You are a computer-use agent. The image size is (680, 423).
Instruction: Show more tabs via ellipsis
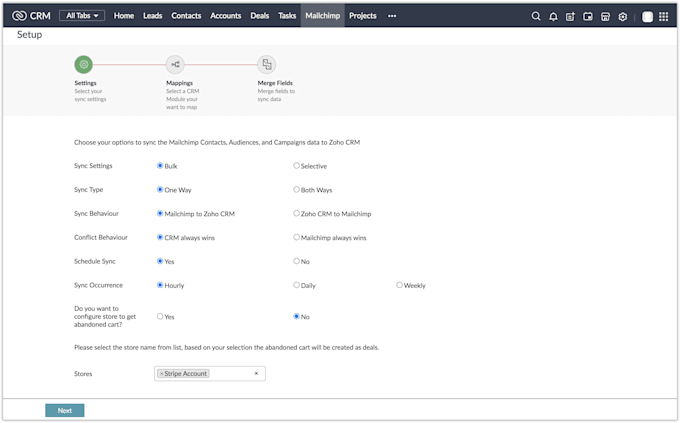click(392, 16)
